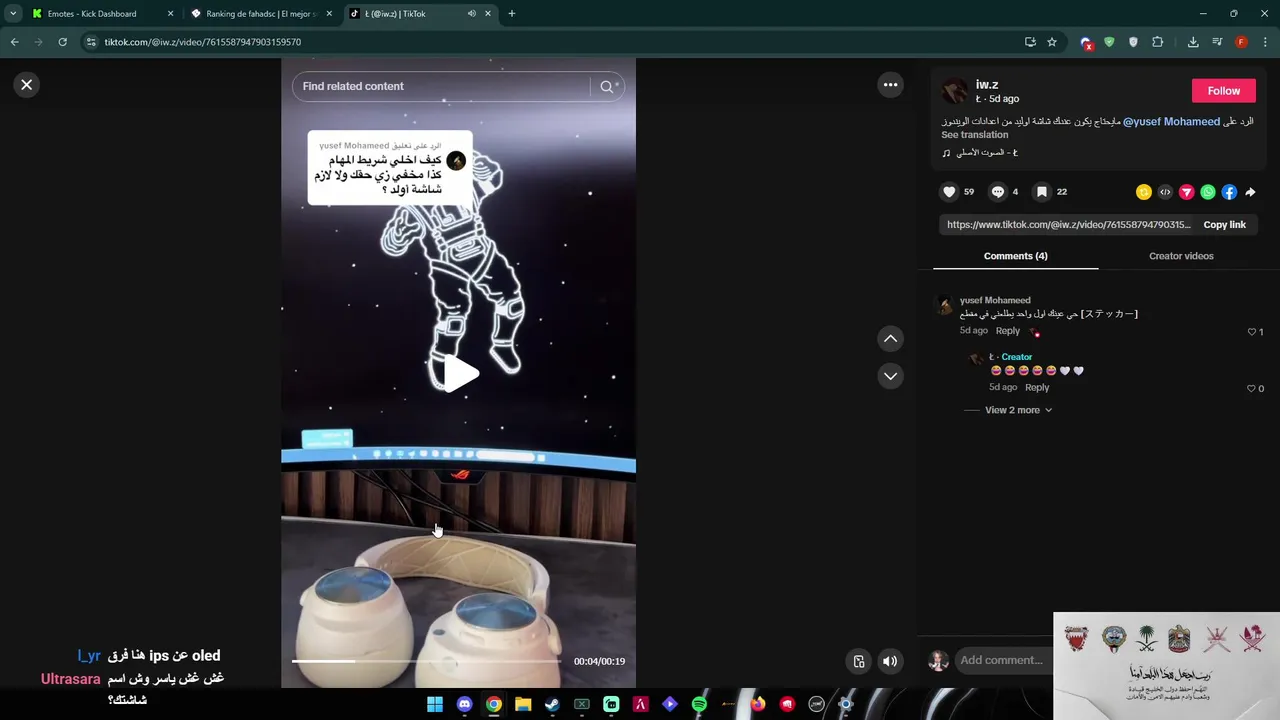Open media controls icon in toolbar
1280x720 pixels.
[x=1217, y=42]
